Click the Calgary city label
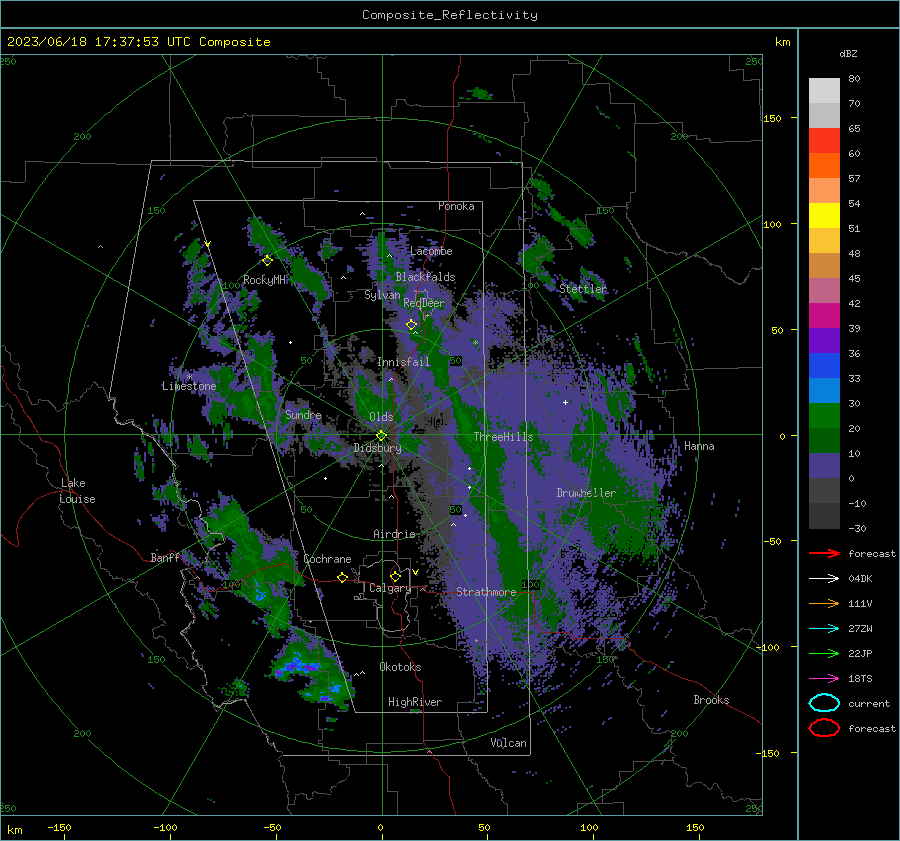 (390, 588)
